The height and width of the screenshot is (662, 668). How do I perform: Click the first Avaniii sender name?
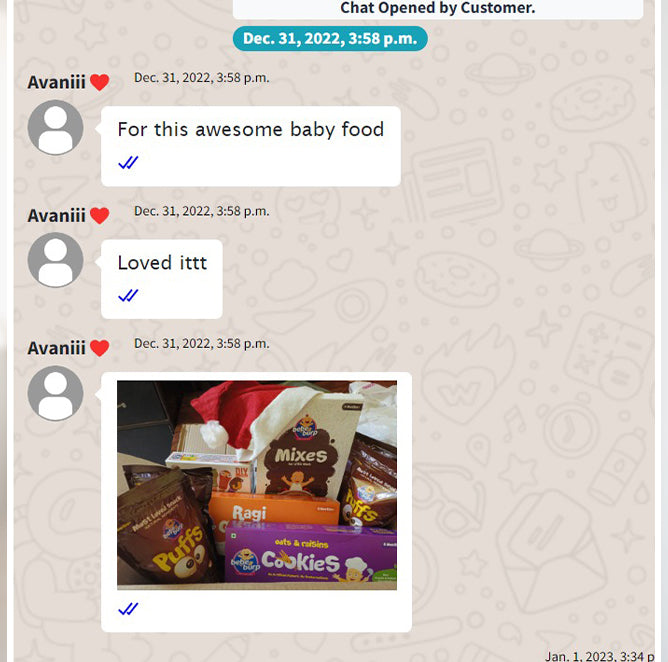coord(57,82)
